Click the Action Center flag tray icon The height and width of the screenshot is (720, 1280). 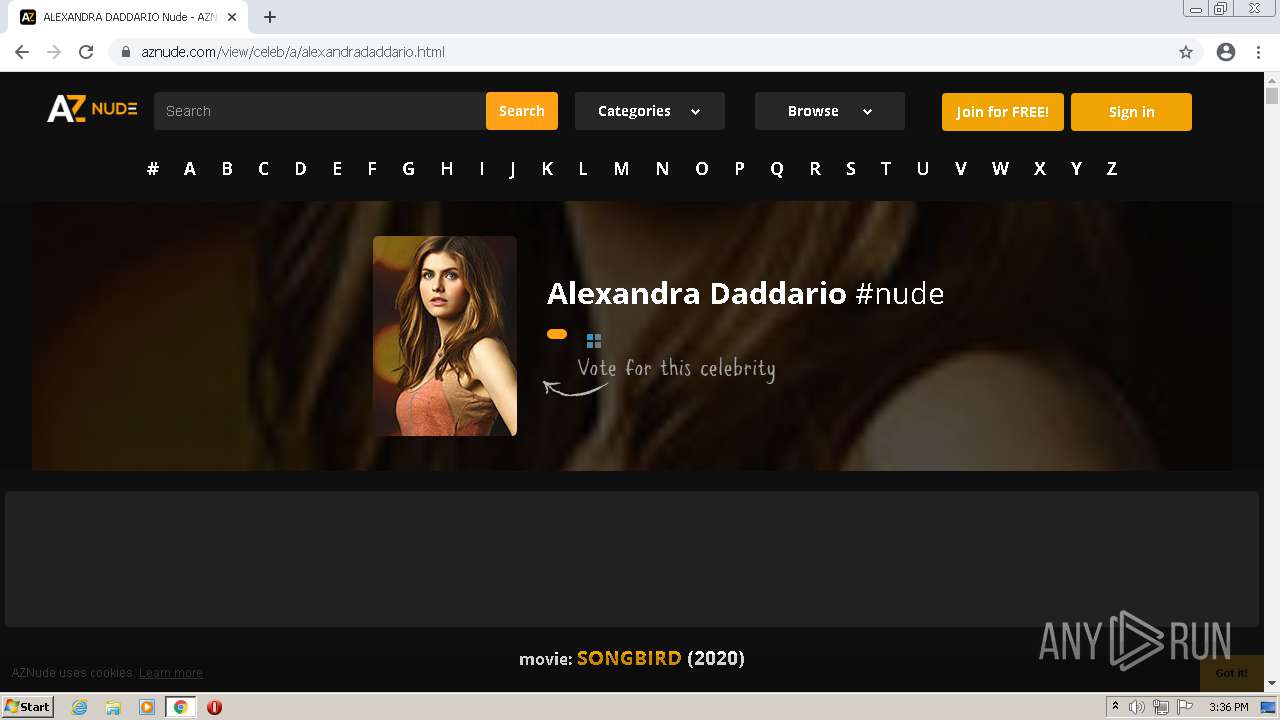click(x=1185, y=707)
